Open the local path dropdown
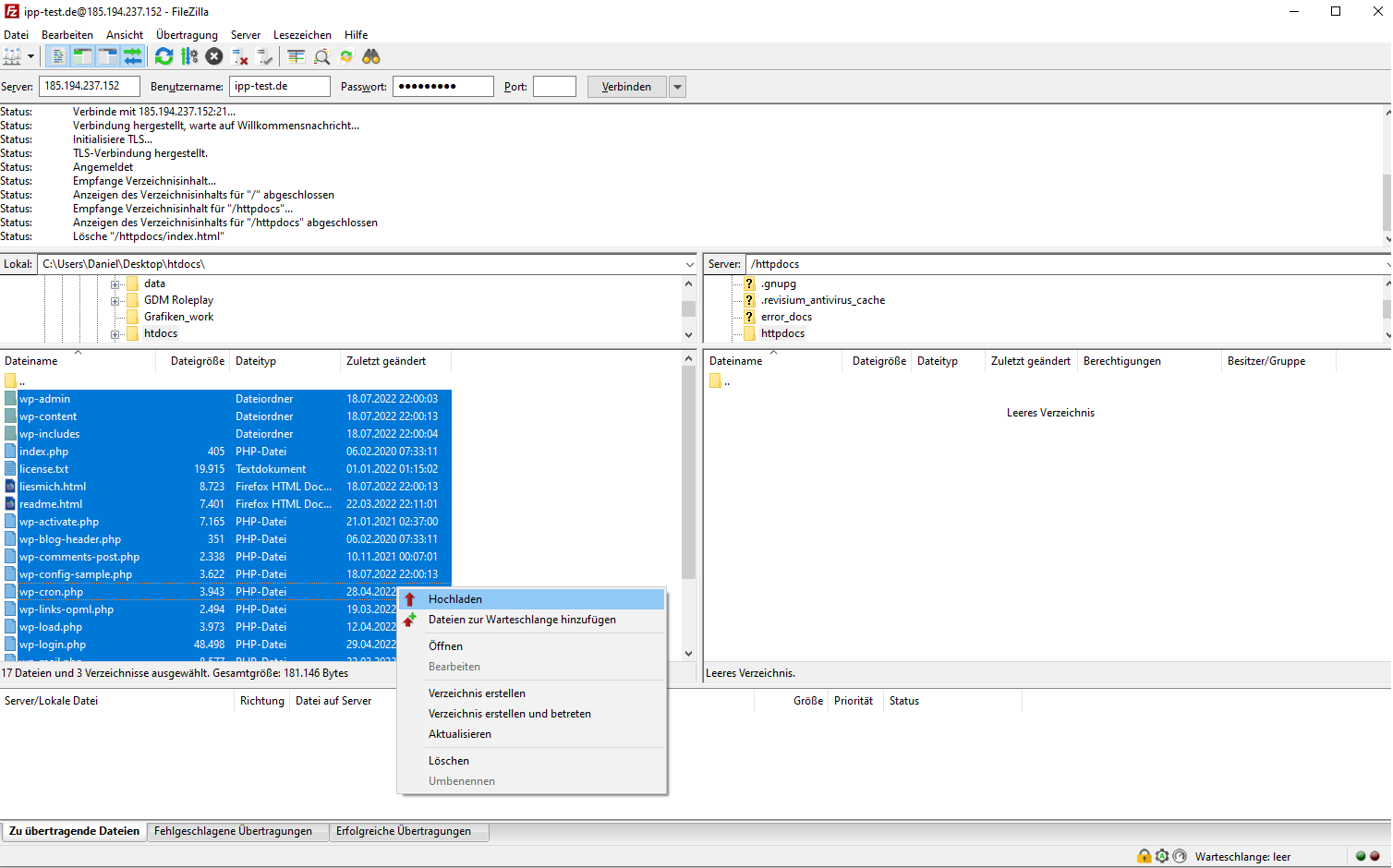The width and height of the screenshot is (1393, 868). [x=689, y=264]
